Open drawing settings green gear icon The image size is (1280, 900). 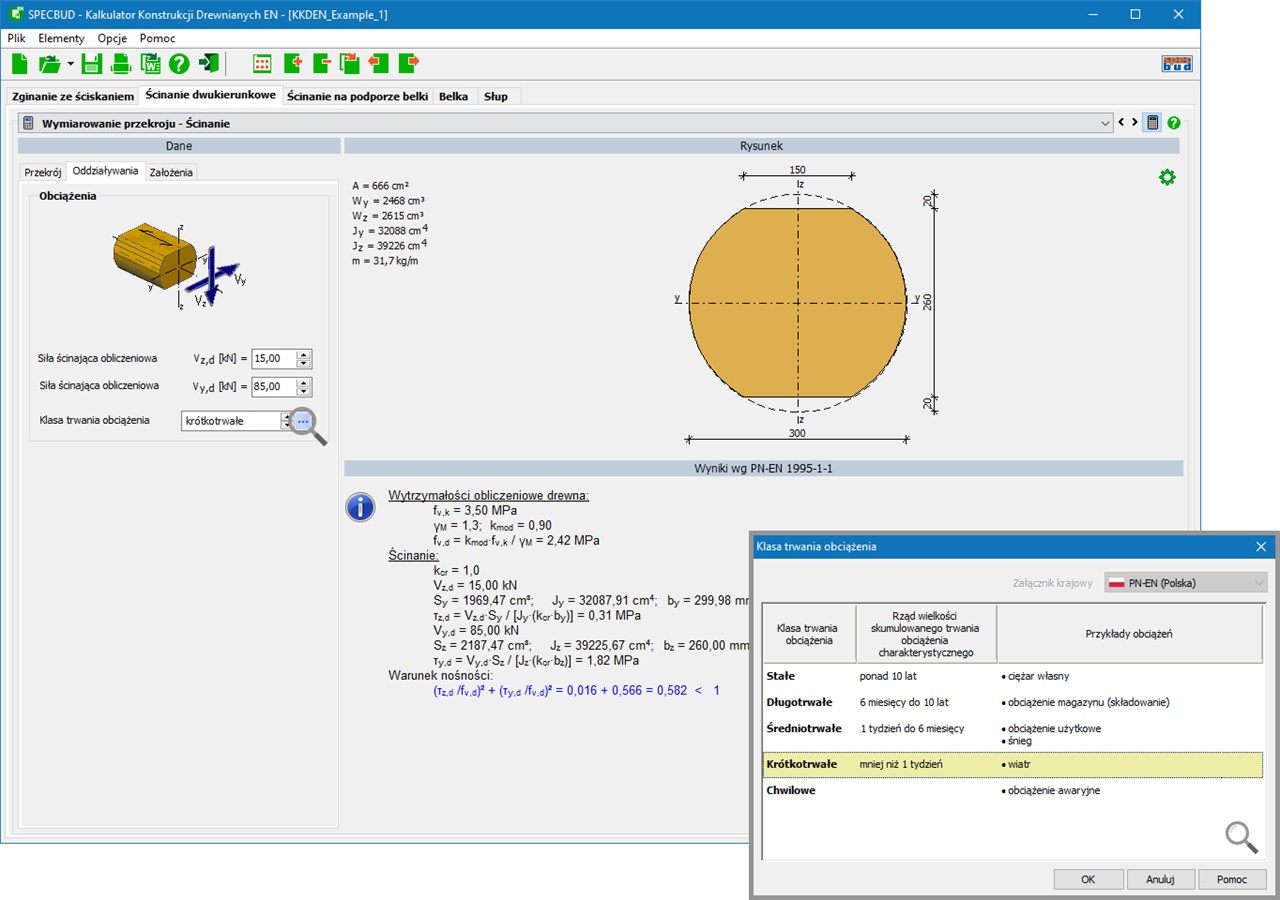click(1166, 177)
